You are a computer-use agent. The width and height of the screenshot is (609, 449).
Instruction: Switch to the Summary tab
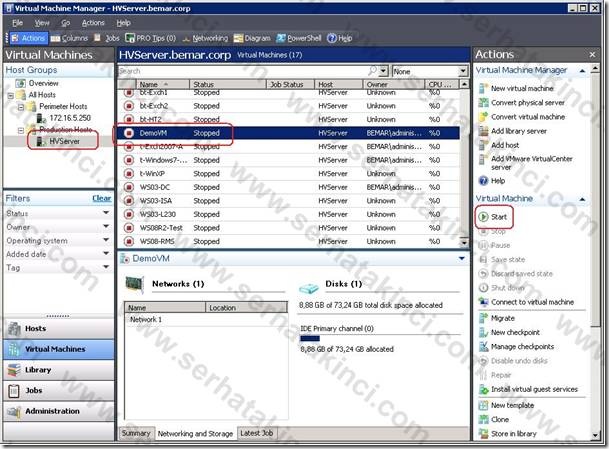click(x=136, y=433)
